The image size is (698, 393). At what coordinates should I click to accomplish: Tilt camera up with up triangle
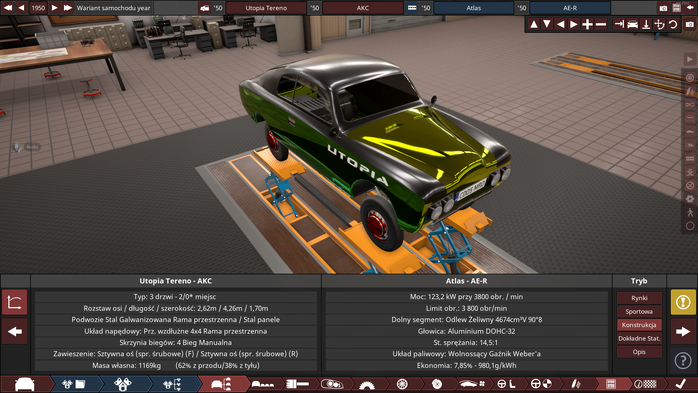point(534,24)
